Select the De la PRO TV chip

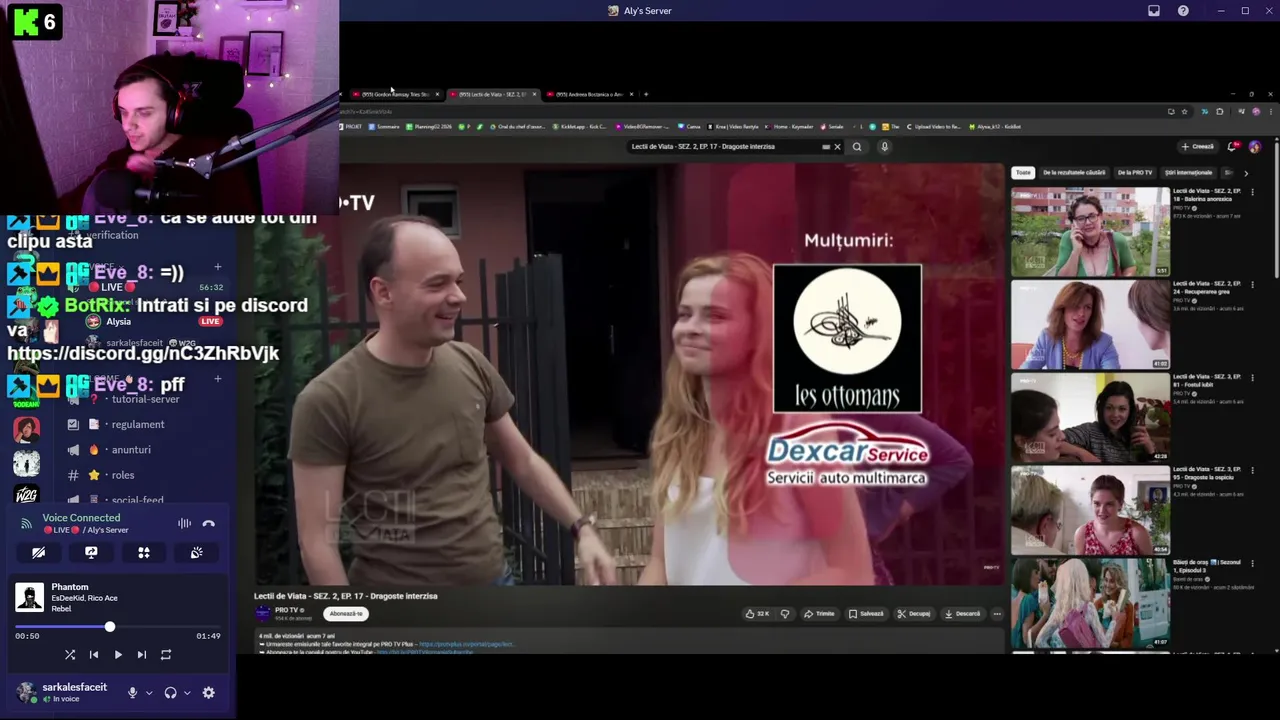click(x=1135, y=173)
